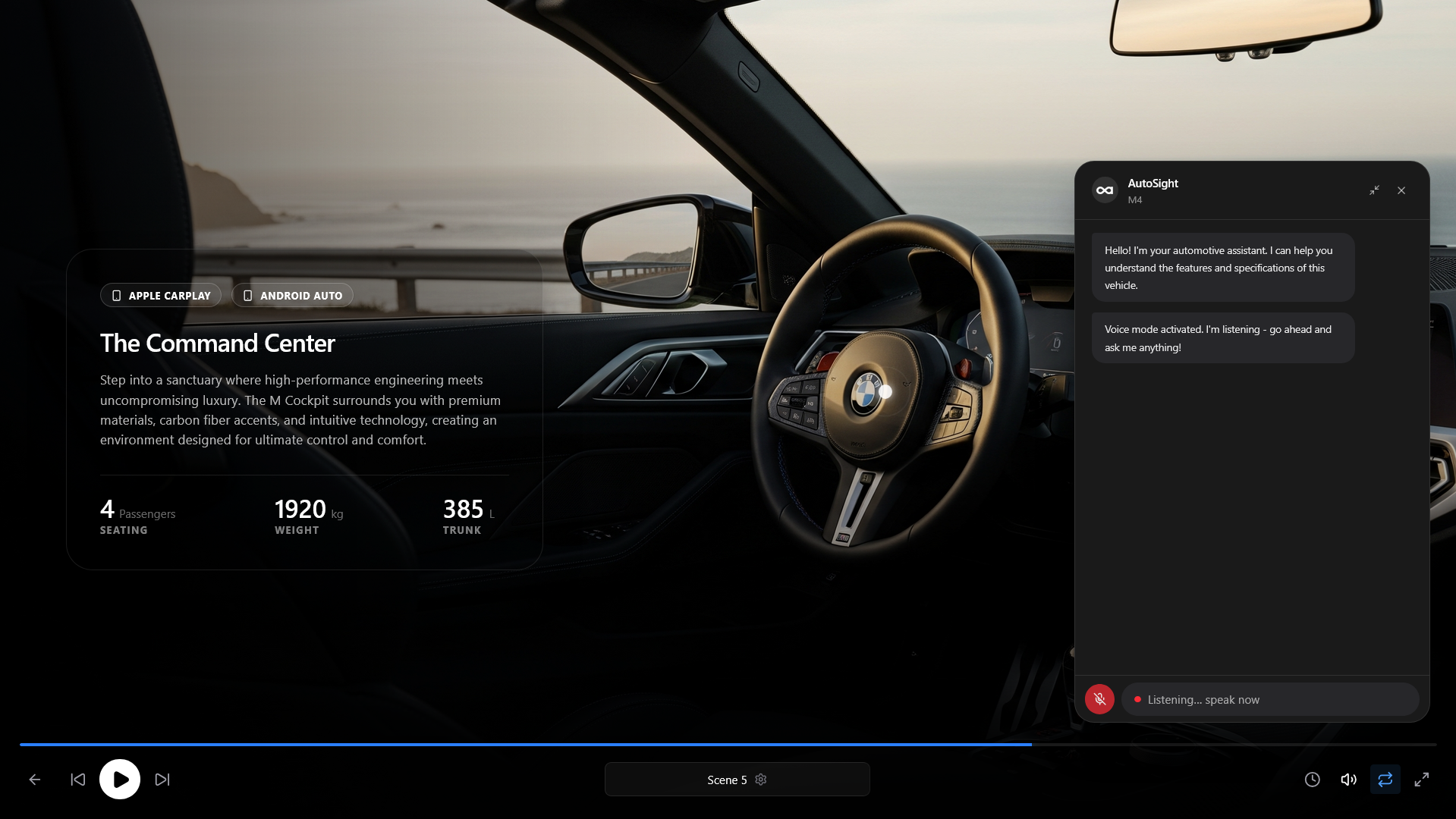Close the AutoSight chat panel

[x=1401, y=190]
